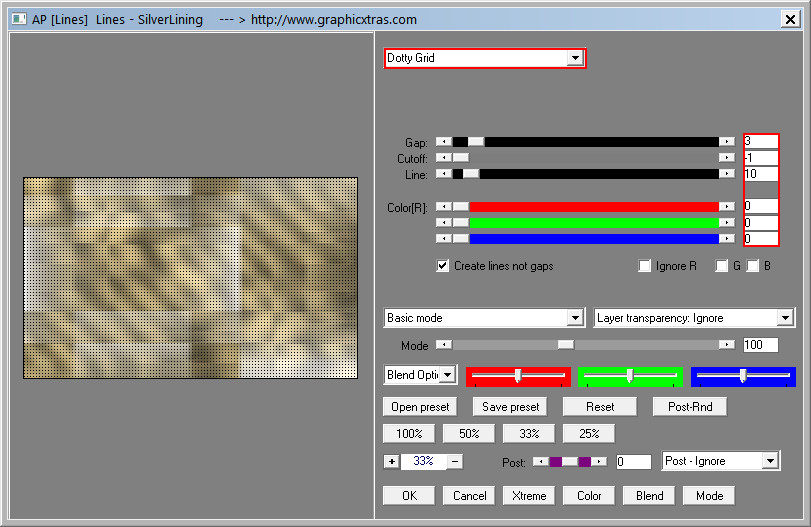The height and width of the screenshot is (527, 811).
Task: Enable the Ignore R checkbox
Action: click(x=645, y=266)
